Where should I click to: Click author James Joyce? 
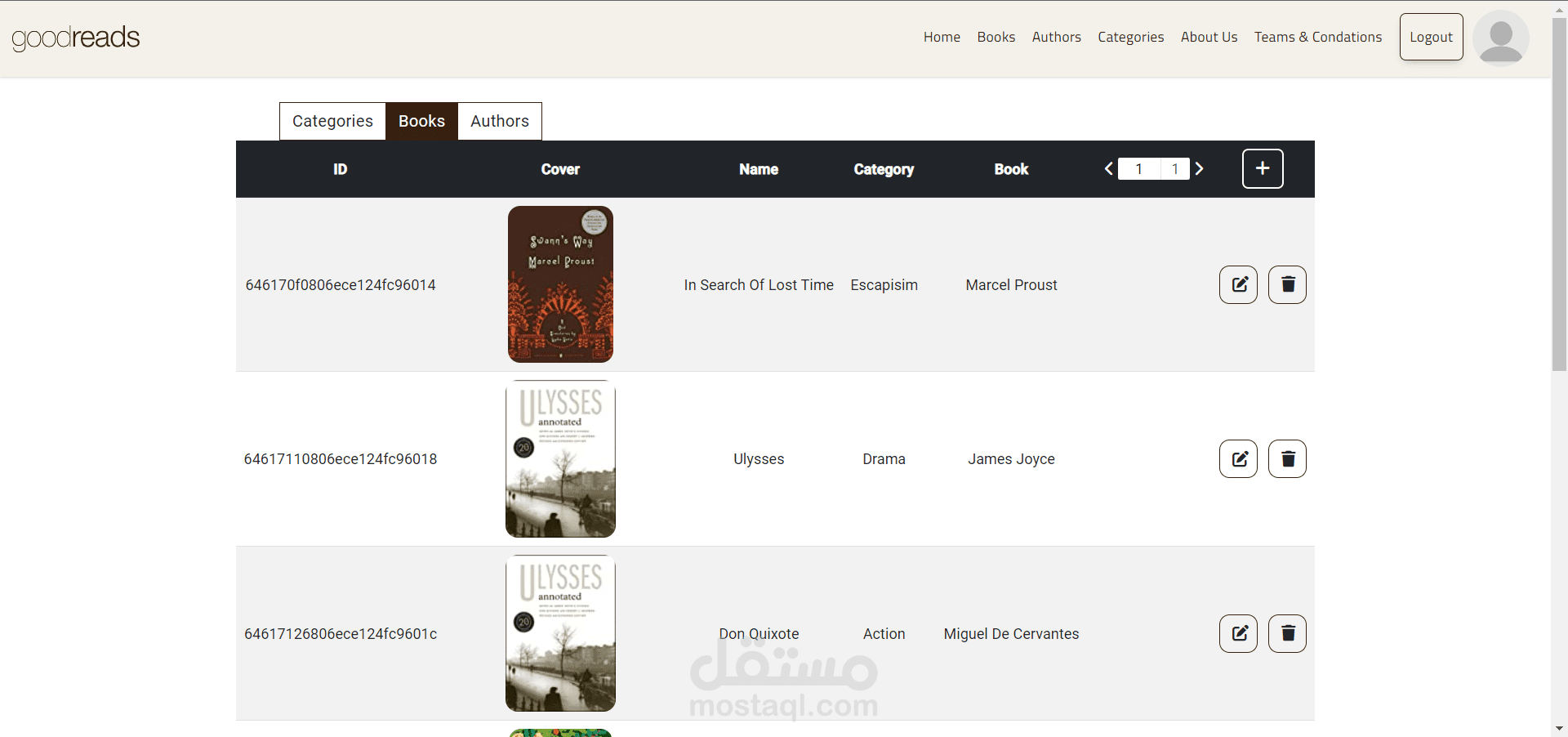pos(1011,459)
